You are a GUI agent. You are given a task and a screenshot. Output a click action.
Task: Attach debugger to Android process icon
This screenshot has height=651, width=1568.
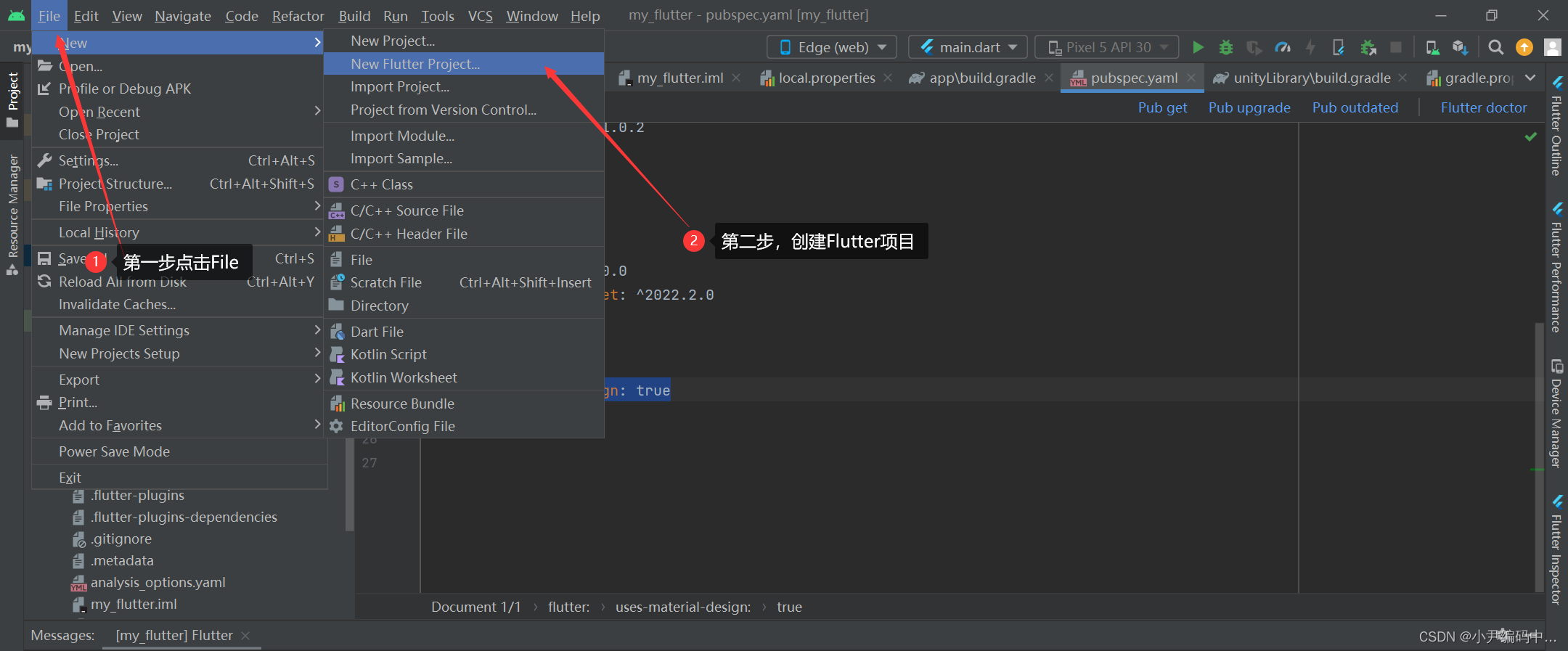1368,47
